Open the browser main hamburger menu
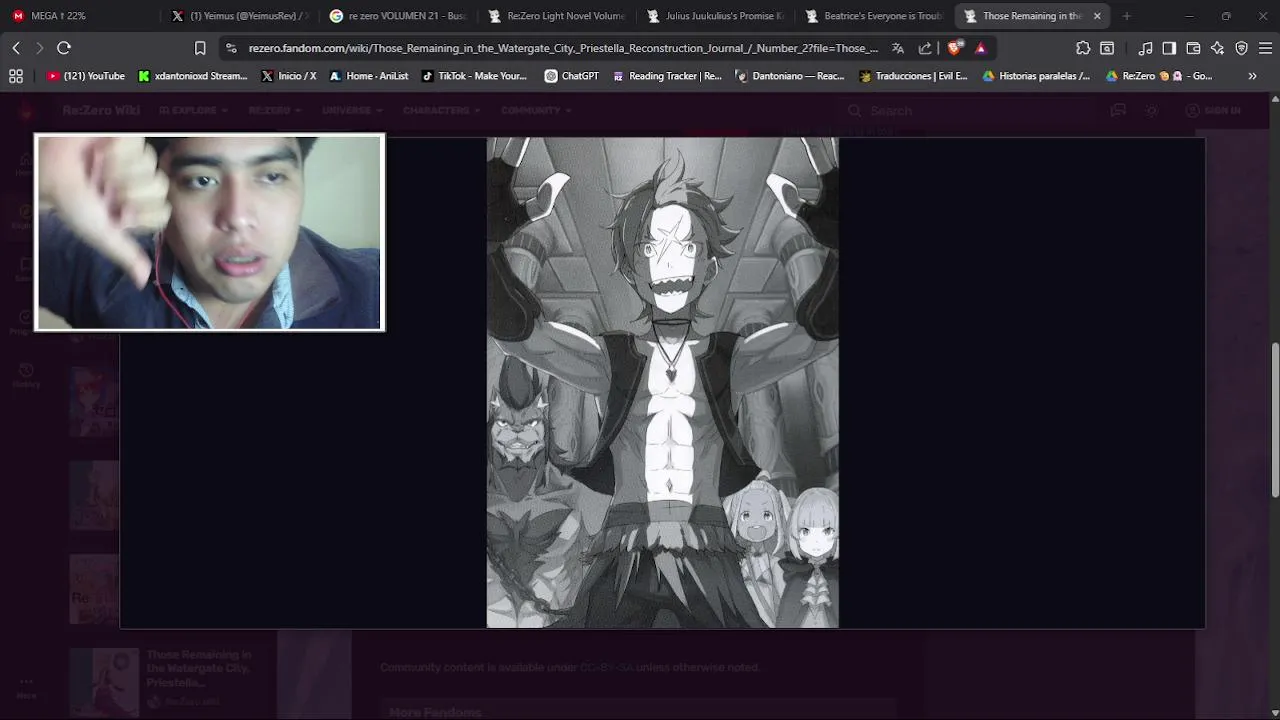 click(1265, 48)
